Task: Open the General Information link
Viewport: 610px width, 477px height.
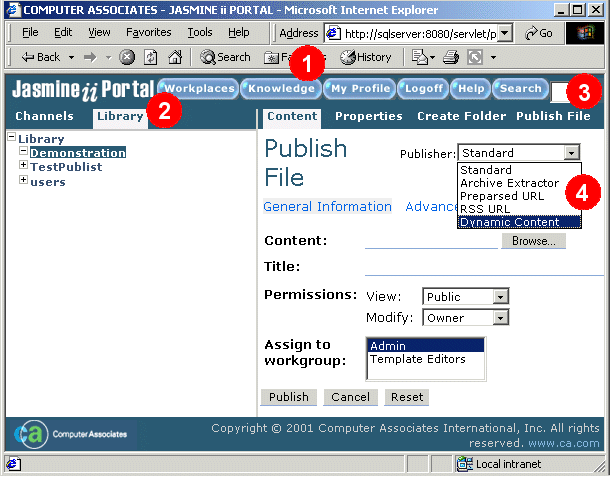Action: 328,206
